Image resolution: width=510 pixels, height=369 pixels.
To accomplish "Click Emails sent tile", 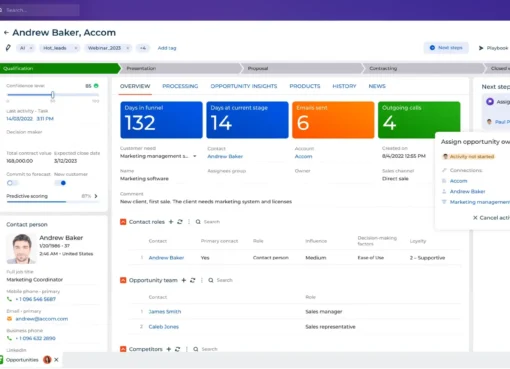I will [x=333, y=120].
